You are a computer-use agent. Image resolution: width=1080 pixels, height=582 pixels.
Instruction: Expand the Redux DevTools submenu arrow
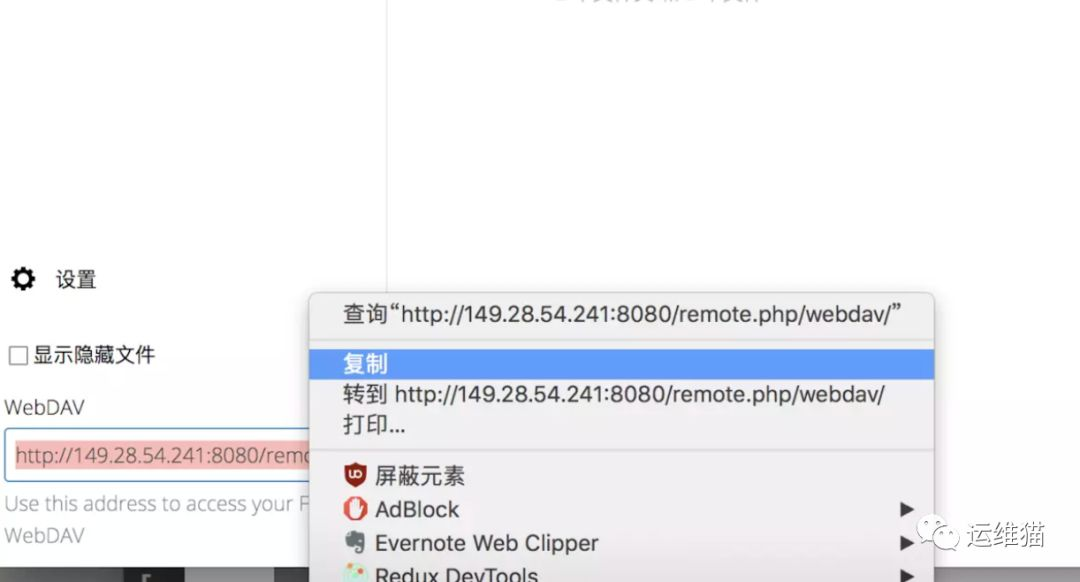[x=907, y=575]
